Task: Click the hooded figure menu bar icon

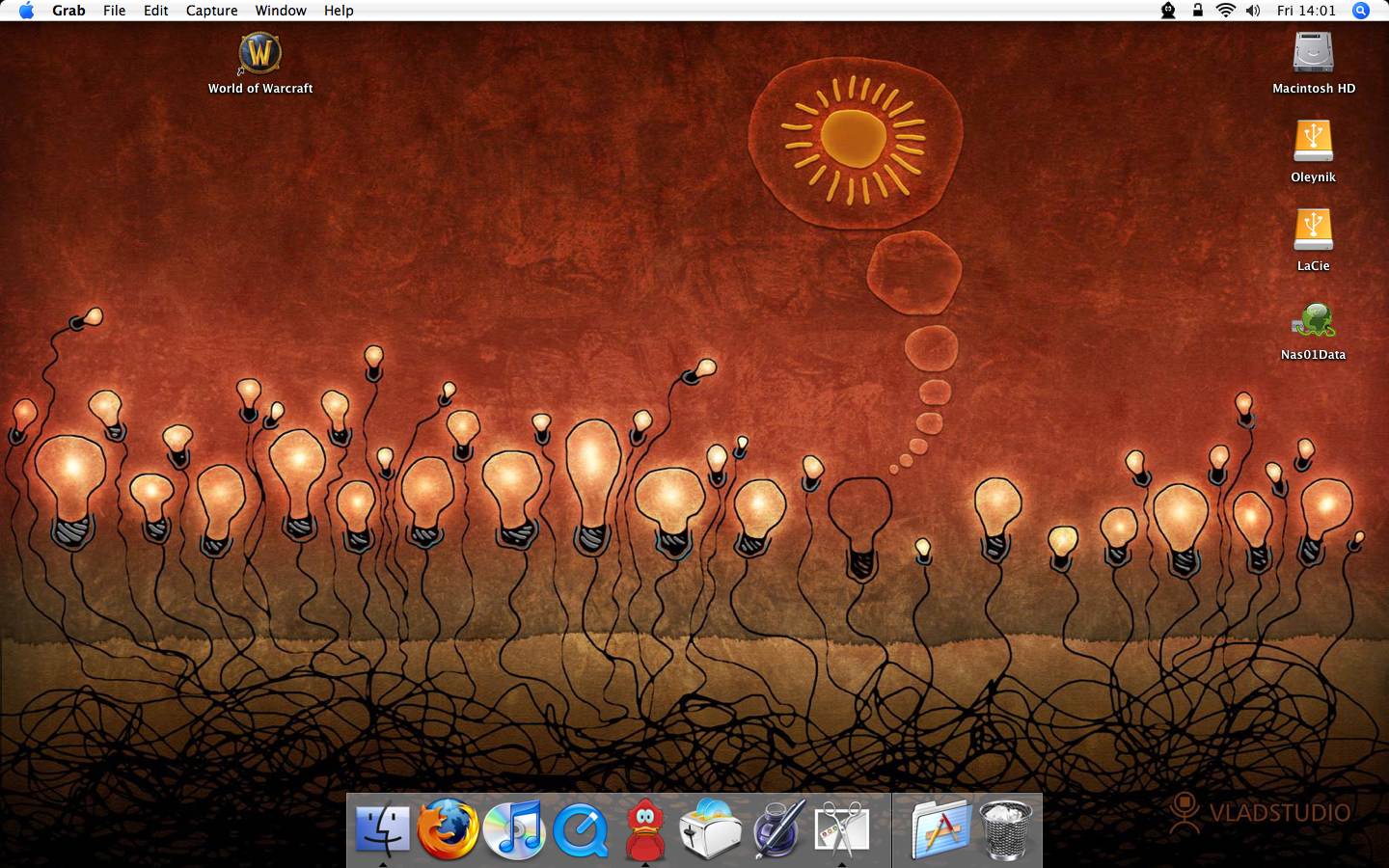Action: tap(1168, 11)
